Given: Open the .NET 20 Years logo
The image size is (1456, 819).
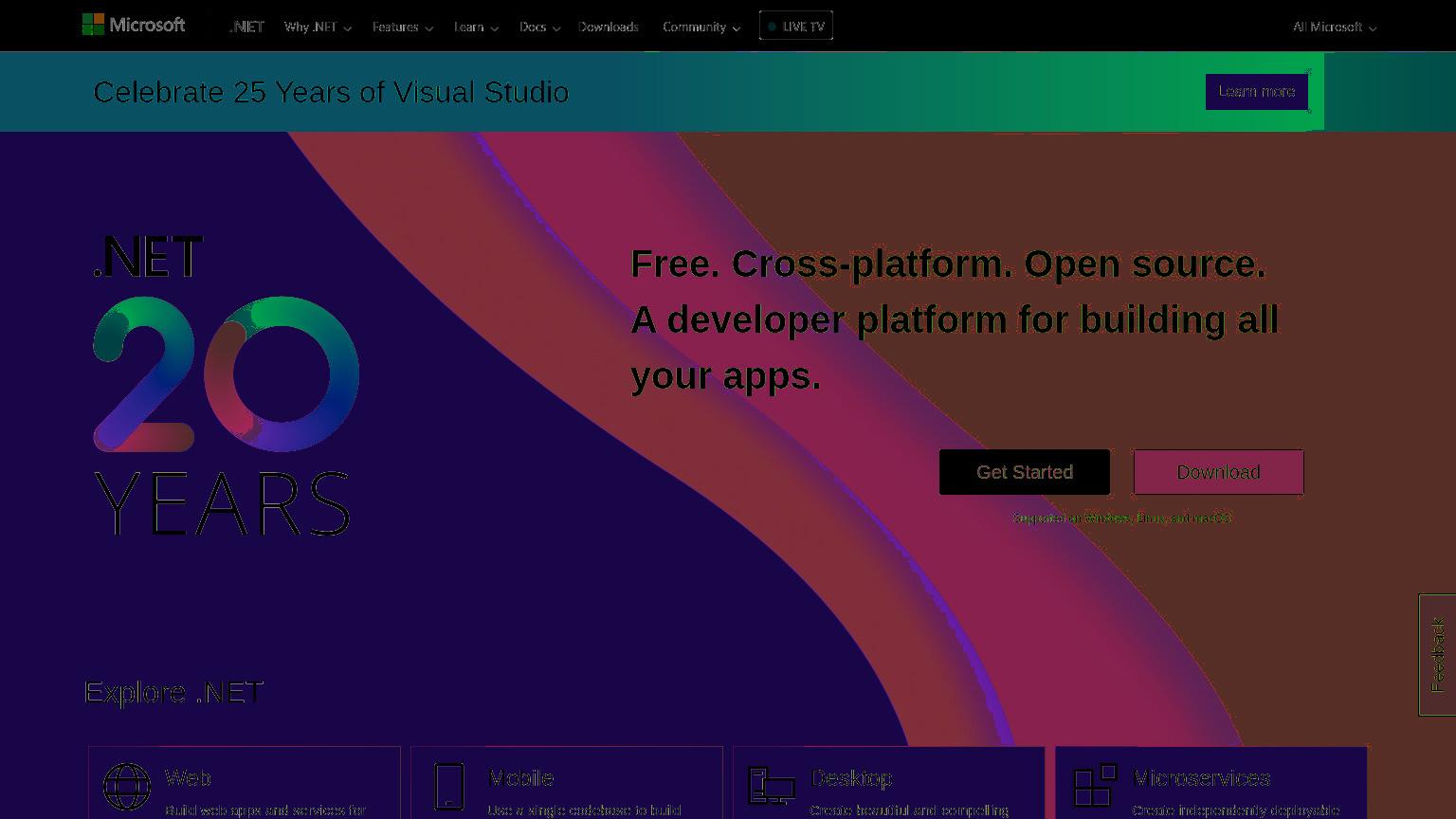Looking at the screenshot, I should [226, 385].
